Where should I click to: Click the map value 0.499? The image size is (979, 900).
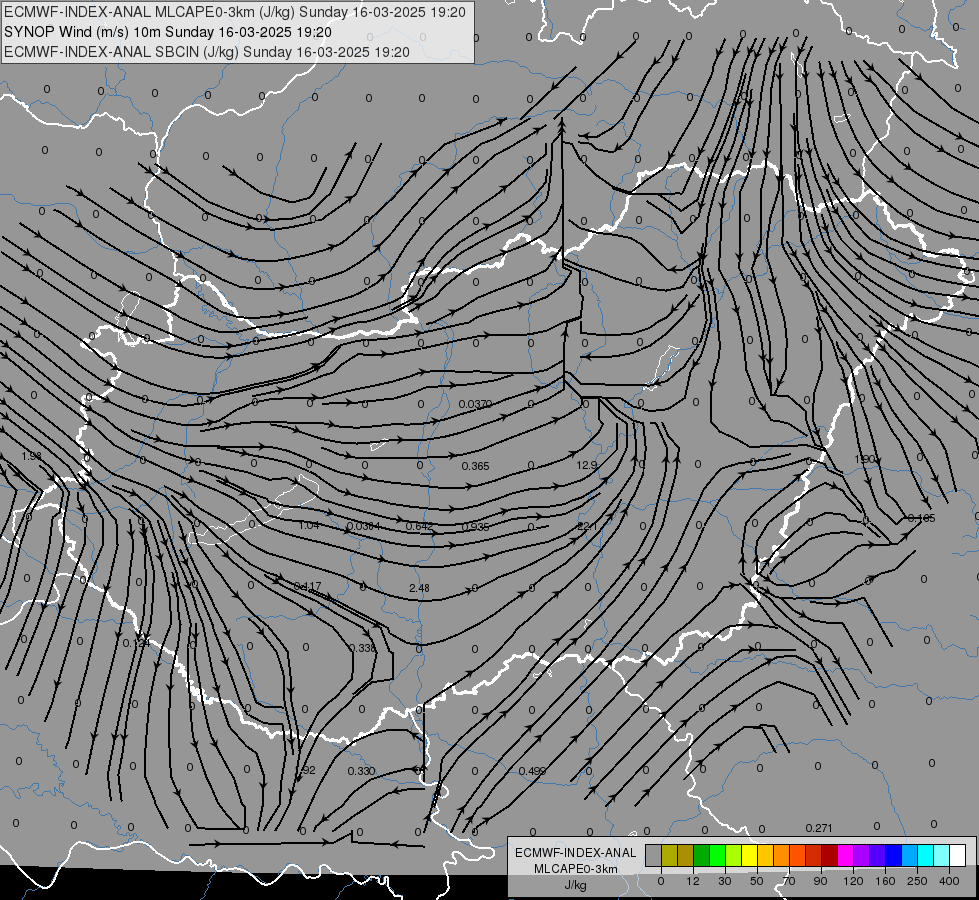533,771
